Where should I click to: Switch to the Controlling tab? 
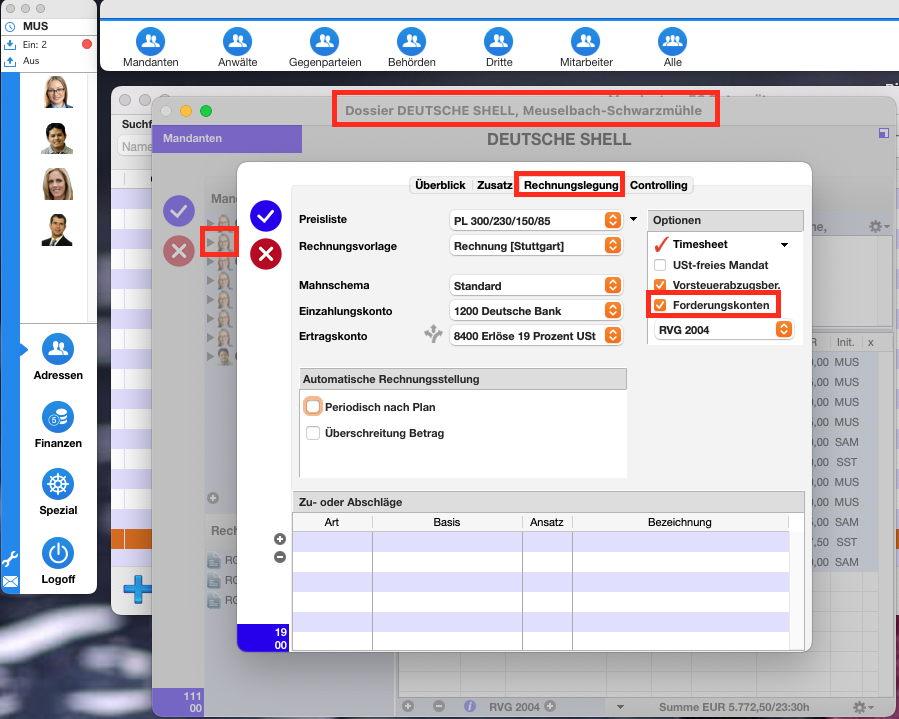click(659, 185)
